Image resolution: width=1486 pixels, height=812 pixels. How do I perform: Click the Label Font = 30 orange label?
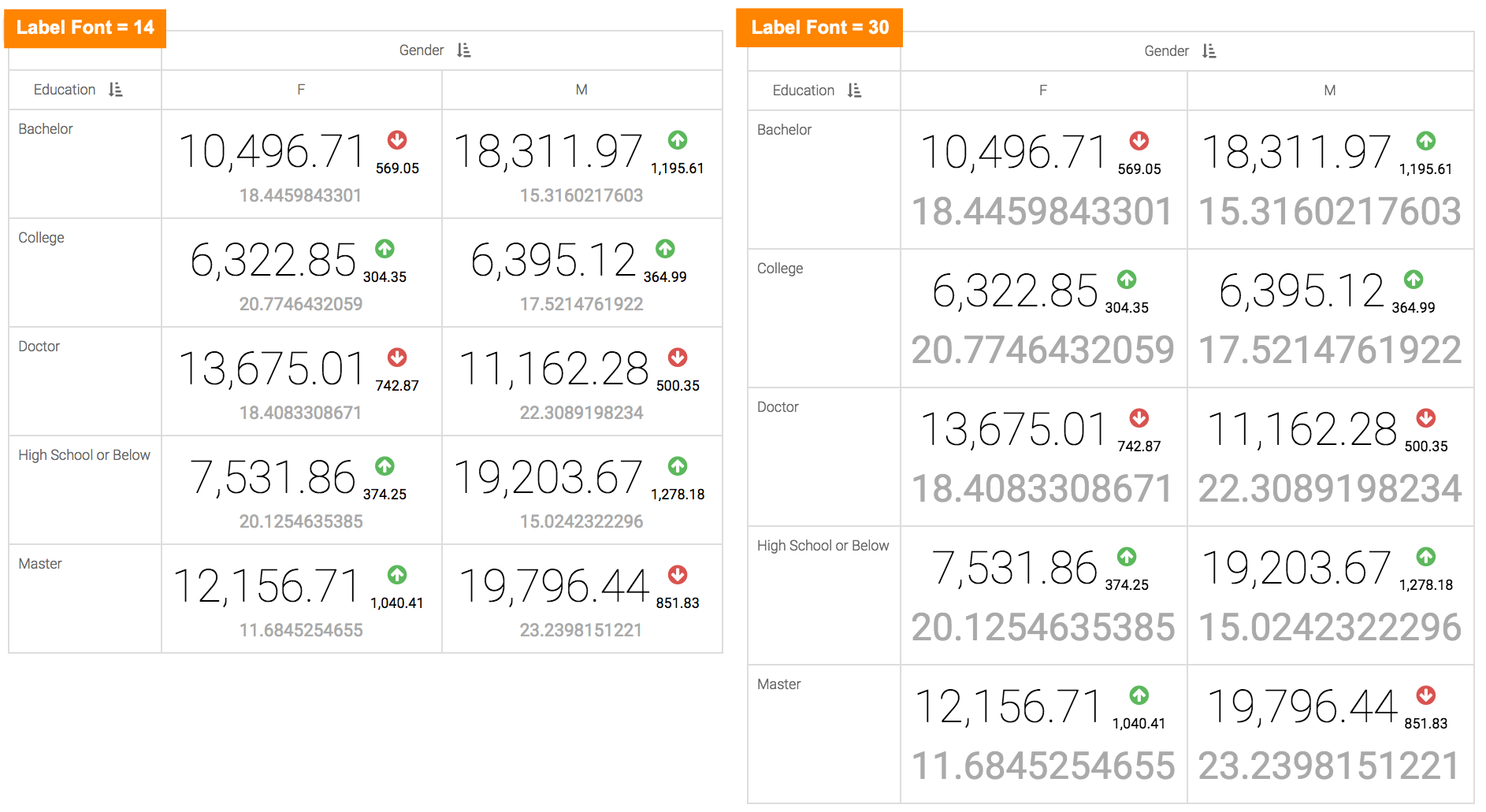click(819, 28)
